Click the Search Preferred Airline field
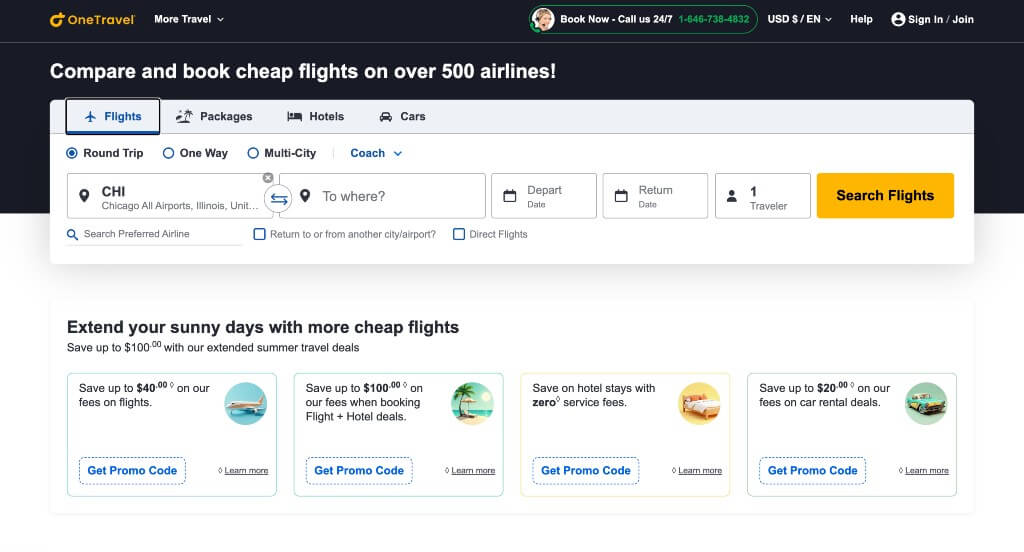This screenshot has height=552, width=1024. 154,235
